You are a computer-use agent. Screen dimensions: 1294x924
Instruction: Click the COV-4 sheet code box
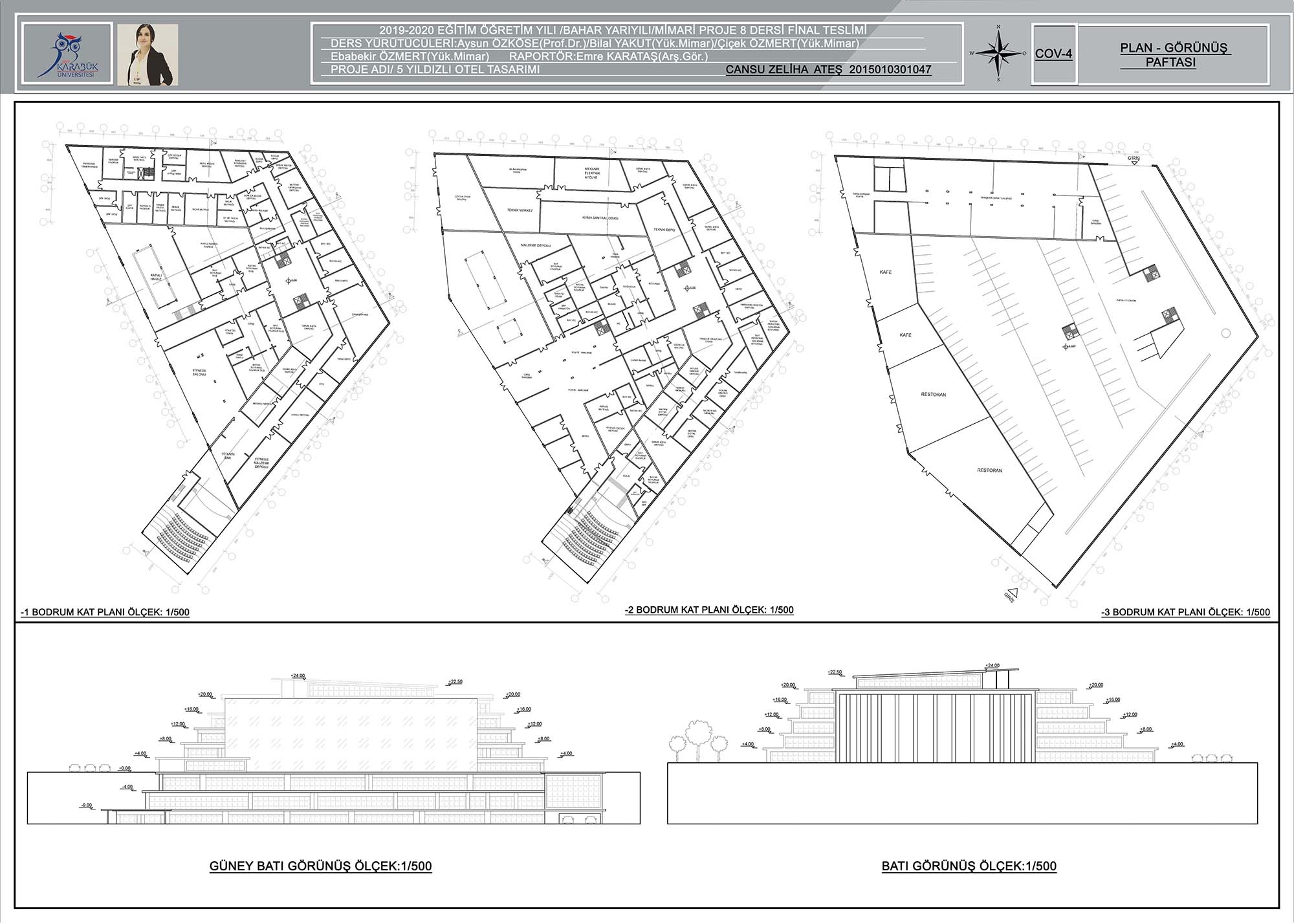point(1054,54)
